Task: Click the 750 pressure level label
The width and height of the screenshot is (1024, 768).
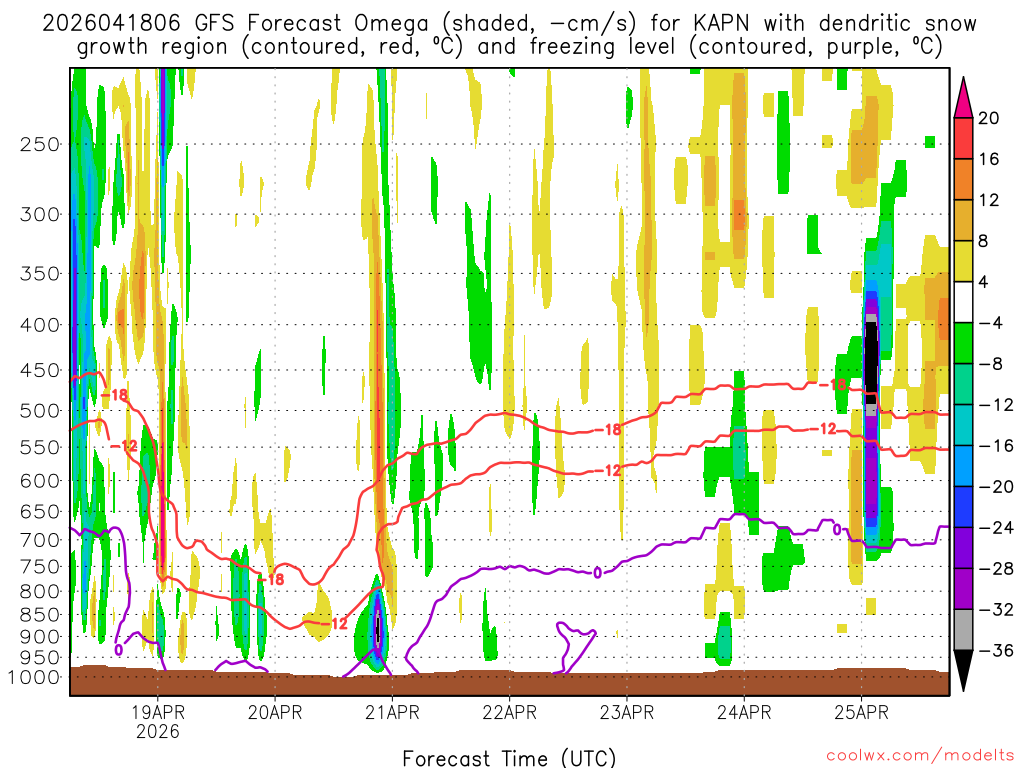Action: (x=40, y=567)
